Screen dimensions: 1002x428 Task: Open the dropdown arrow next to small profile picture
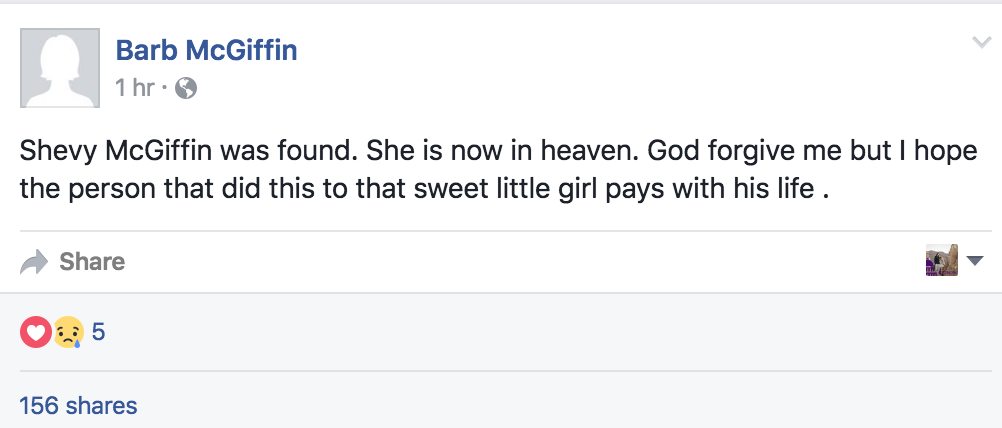point(975,262)
